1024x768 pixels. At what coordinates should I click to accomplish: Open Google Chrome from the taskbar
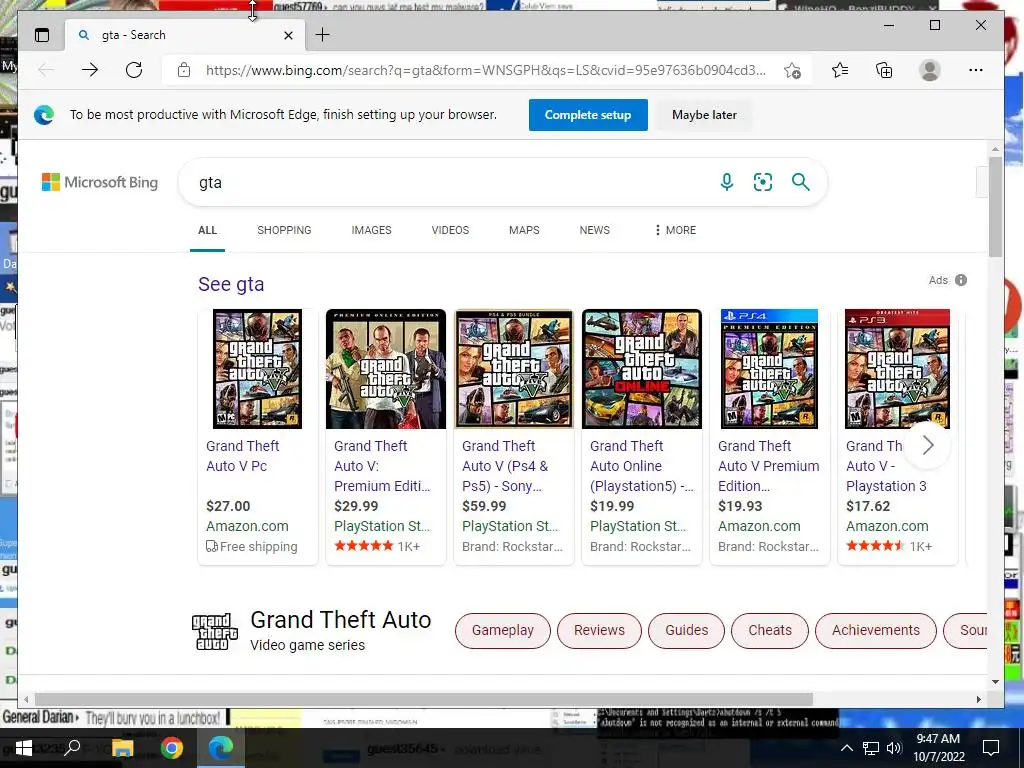(172, 748)
